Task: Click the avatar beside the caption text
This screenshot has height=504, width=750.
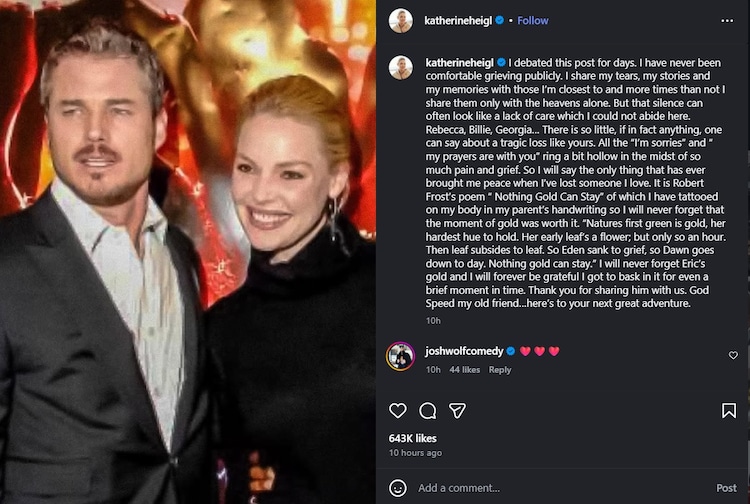Action: (x=401, y=68)
